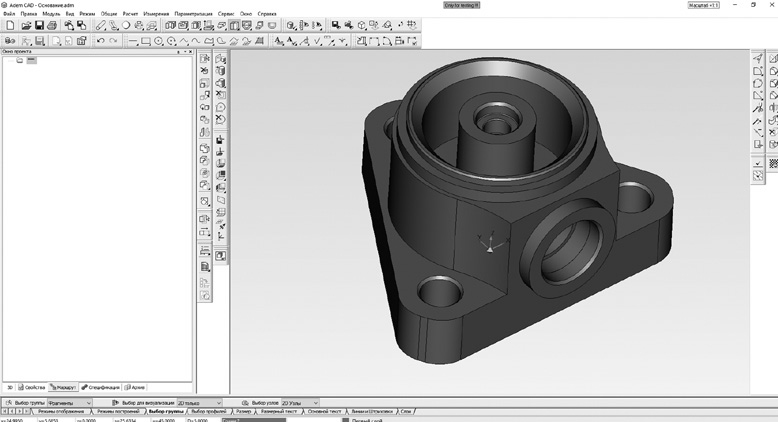Switch to the Спецификация panel tab
The image size is (778, 422).
[102, 387]
